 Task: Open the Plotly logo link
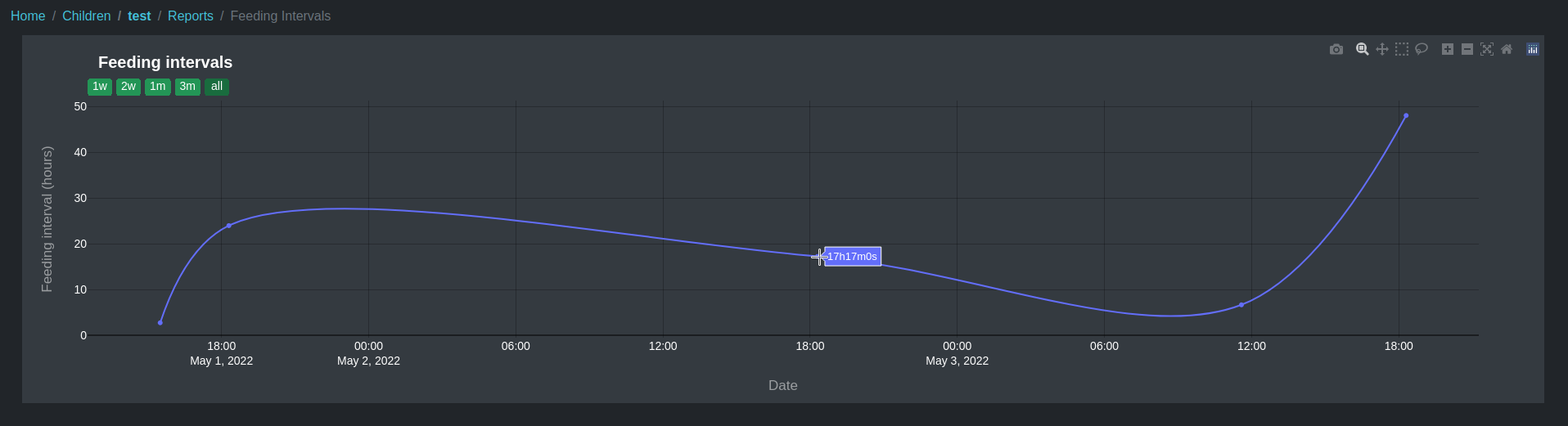tap(1533, 49)
